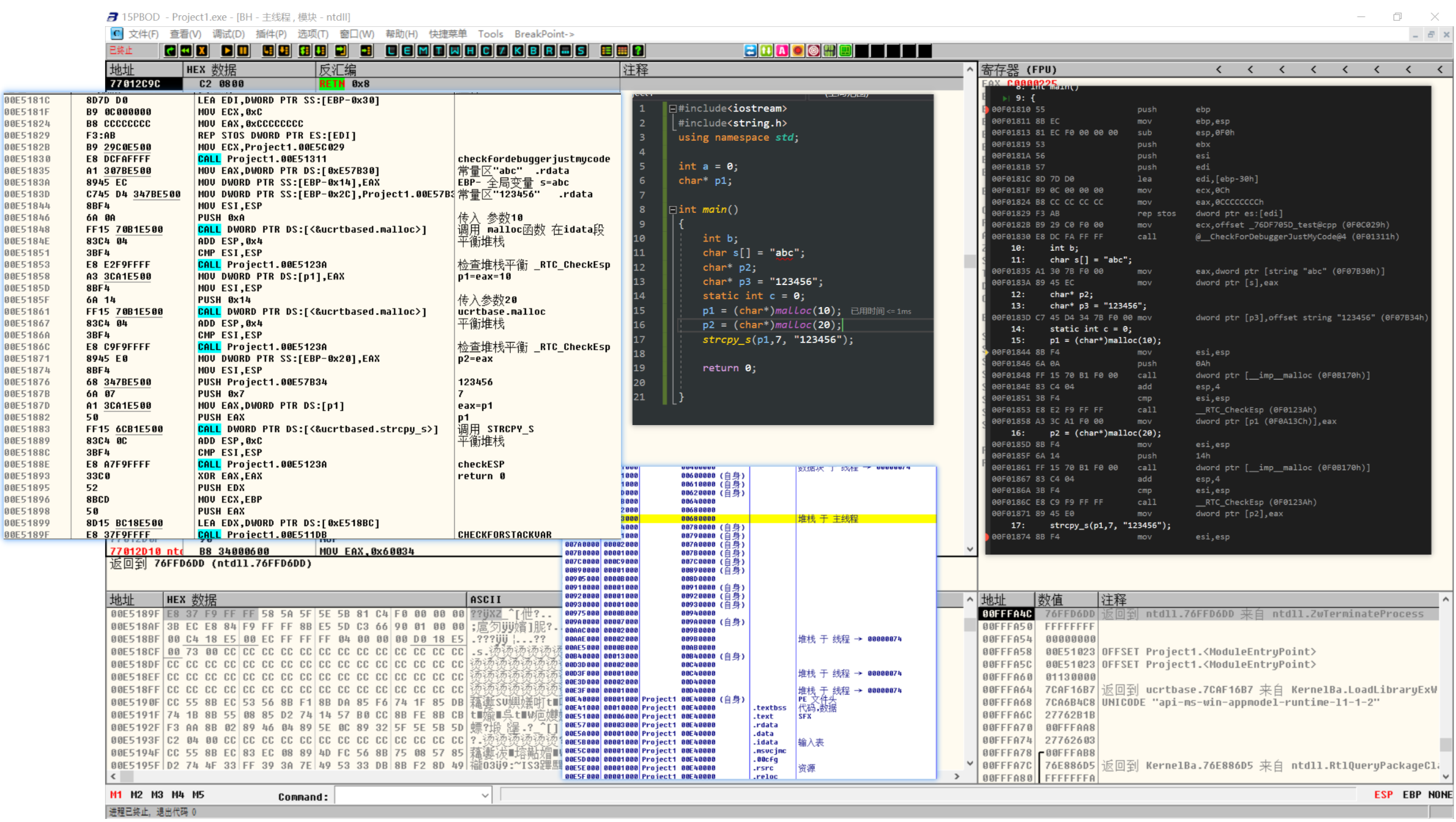
Task: Select ESP stack-addressing button
Action: [1383, 795]
